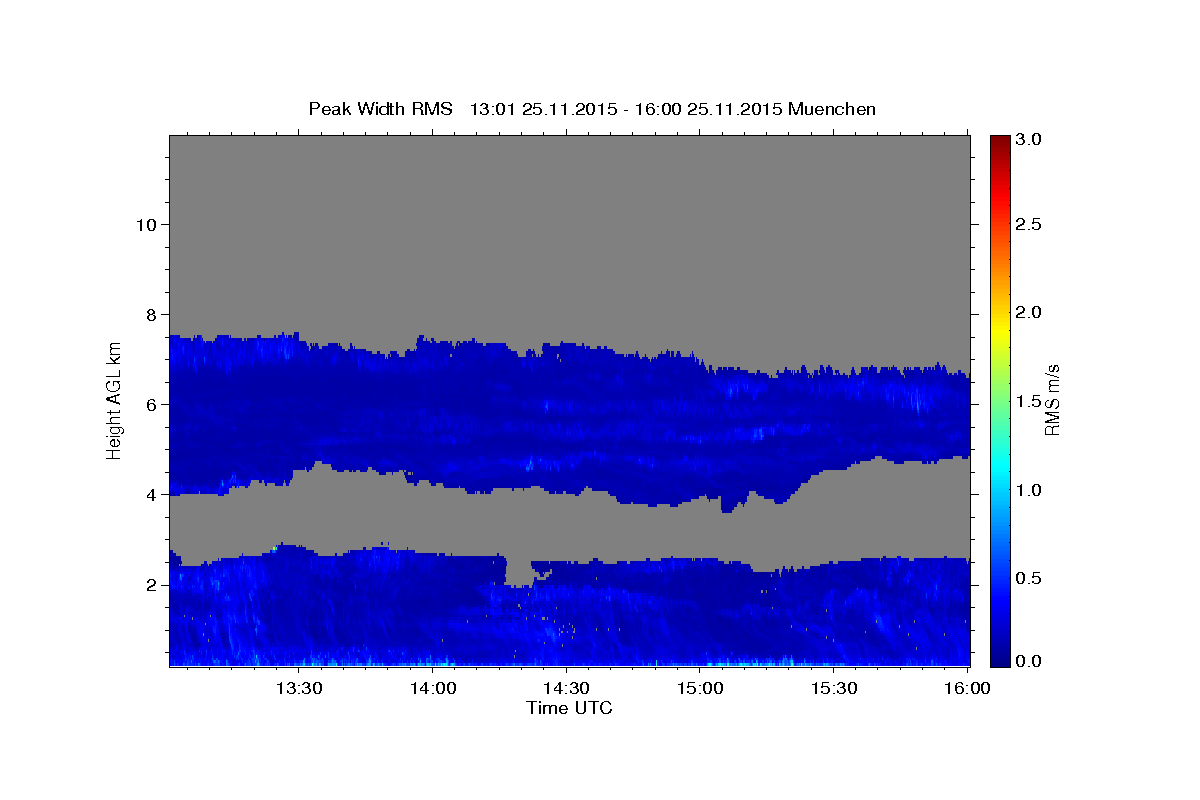Screen dimensions: 1200x800
Task: Click the height axis label 10
Action: pos(145,224)
